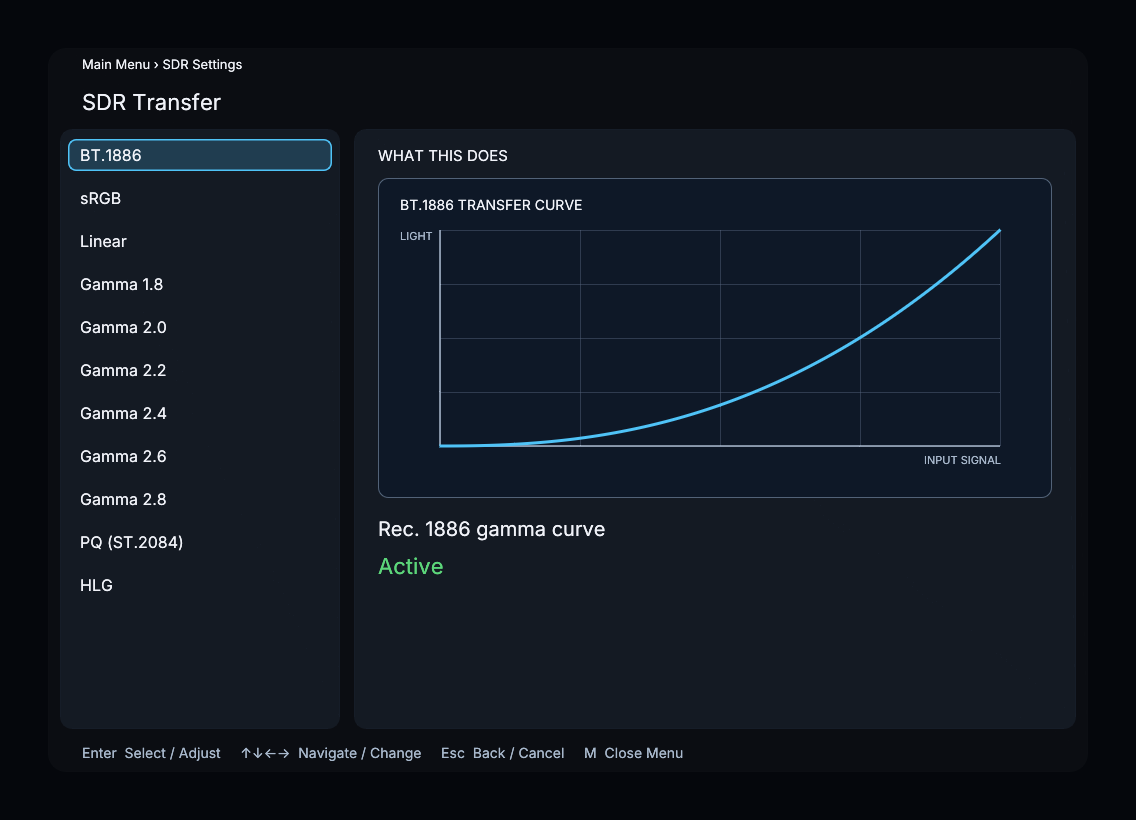Pick Gamma 1.8 from the list
The width and height of the screenshot is (1136, 820).
point(200,284)
